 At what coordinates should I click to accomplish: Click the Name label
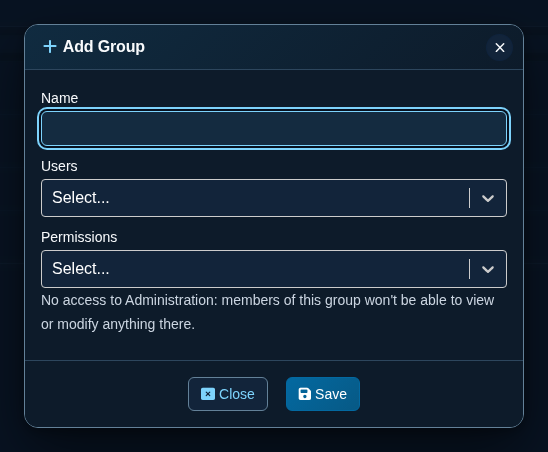click(x=59, y=98)
